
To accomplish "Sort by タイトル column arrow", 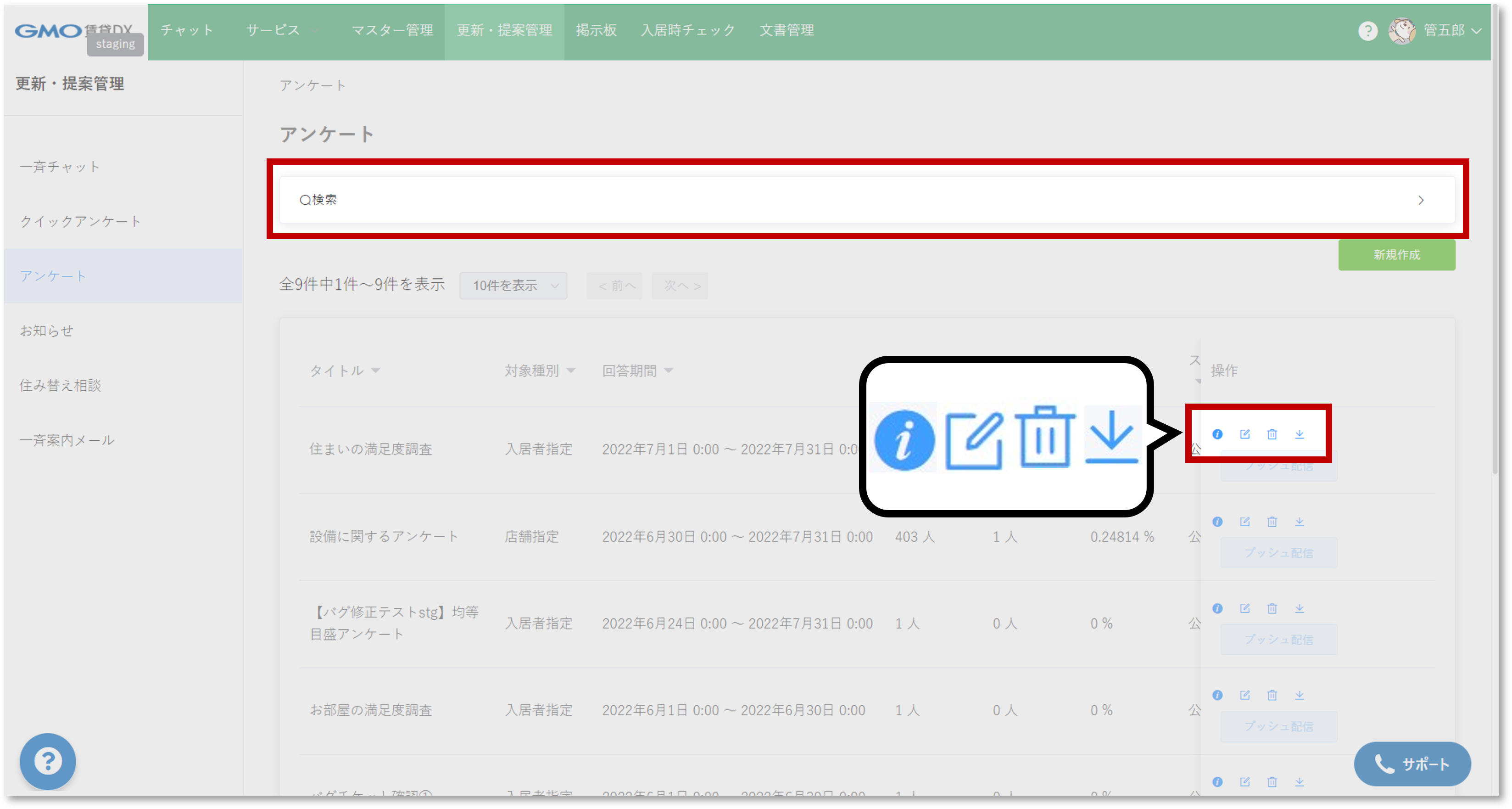I will tap(376, 371).
